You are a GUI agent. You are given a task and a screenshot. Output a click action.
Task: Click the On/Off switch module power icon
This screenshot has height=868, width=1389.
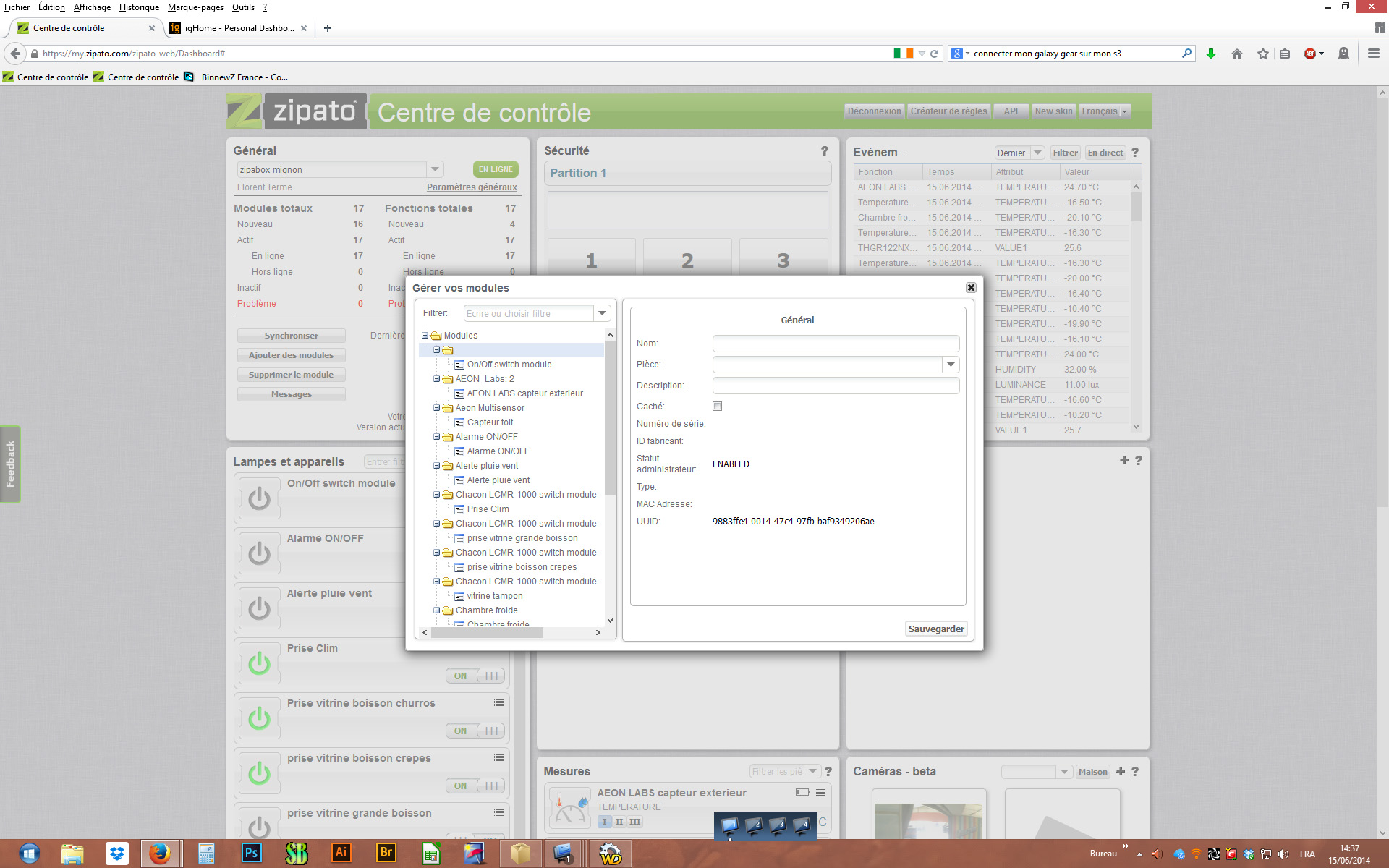coord(259,498)
